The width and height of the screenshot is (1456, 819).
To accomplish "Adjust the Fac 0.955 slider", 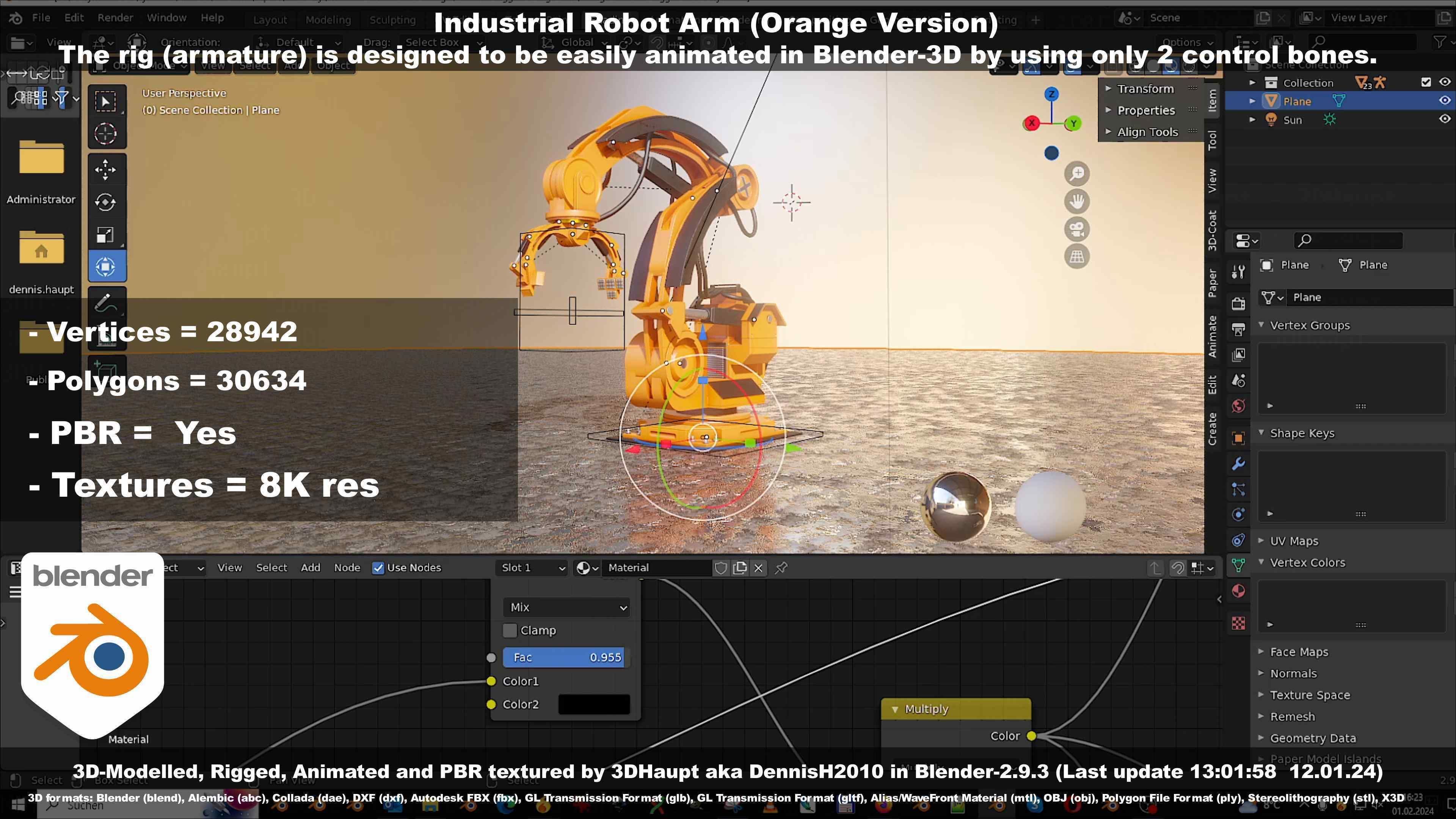I will pyautogui.click(x=566, y=658).
